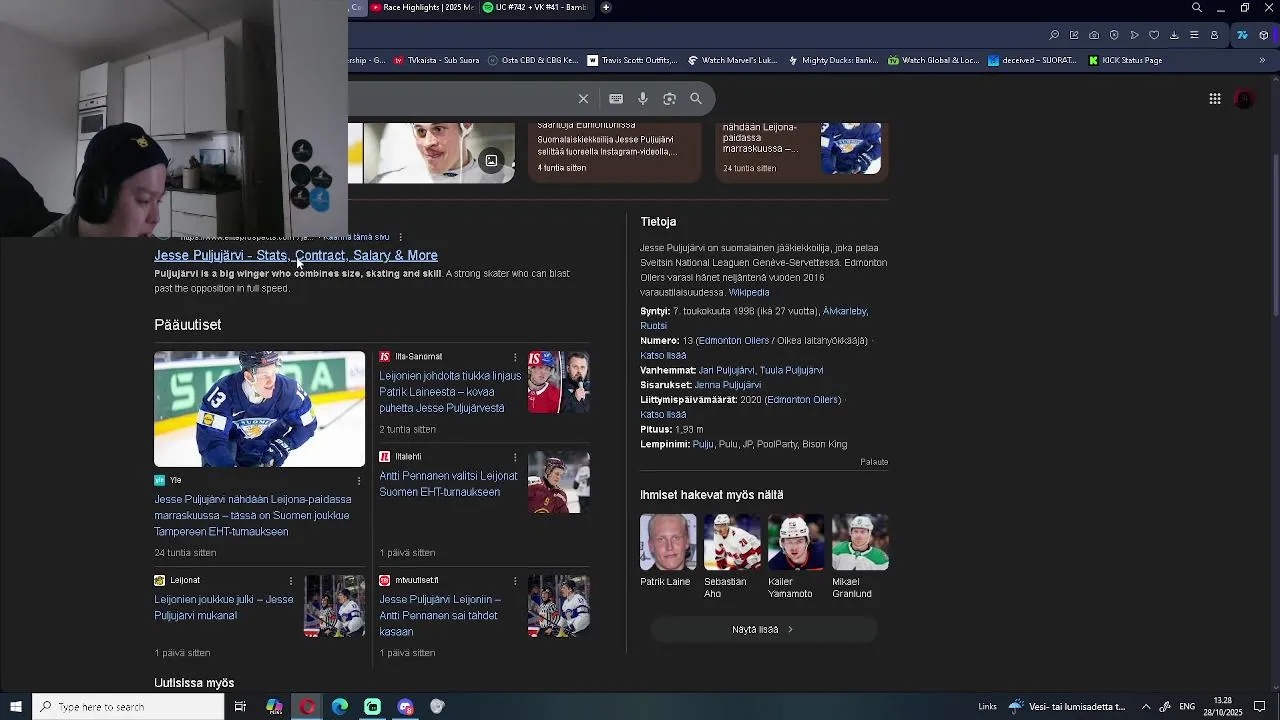Follow the Älvkarleby birthplace link
Viewport: 1280px width, 720px height.
click(x=845, y=311)
